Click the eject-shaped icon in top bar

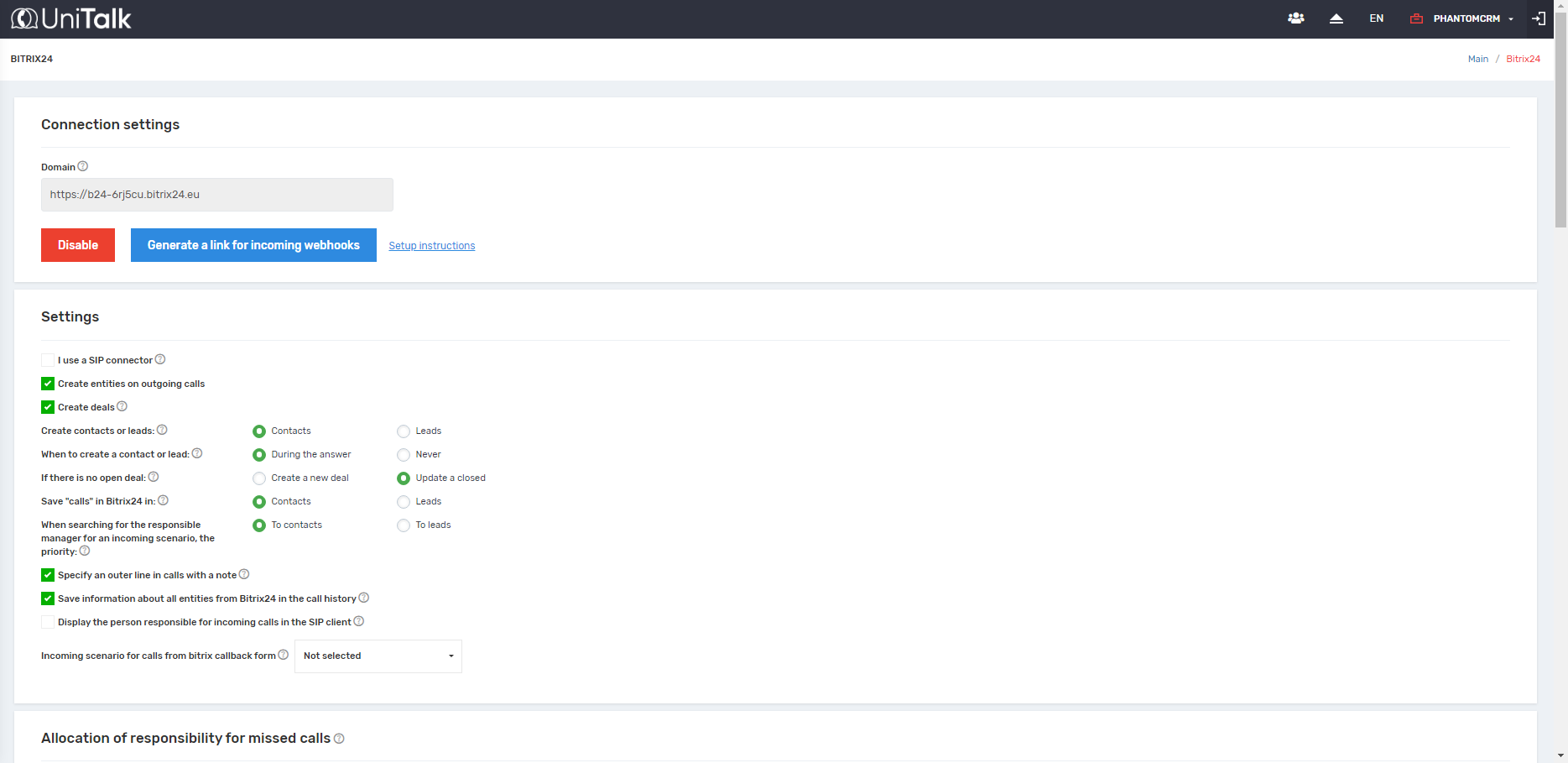(1336, 18)
